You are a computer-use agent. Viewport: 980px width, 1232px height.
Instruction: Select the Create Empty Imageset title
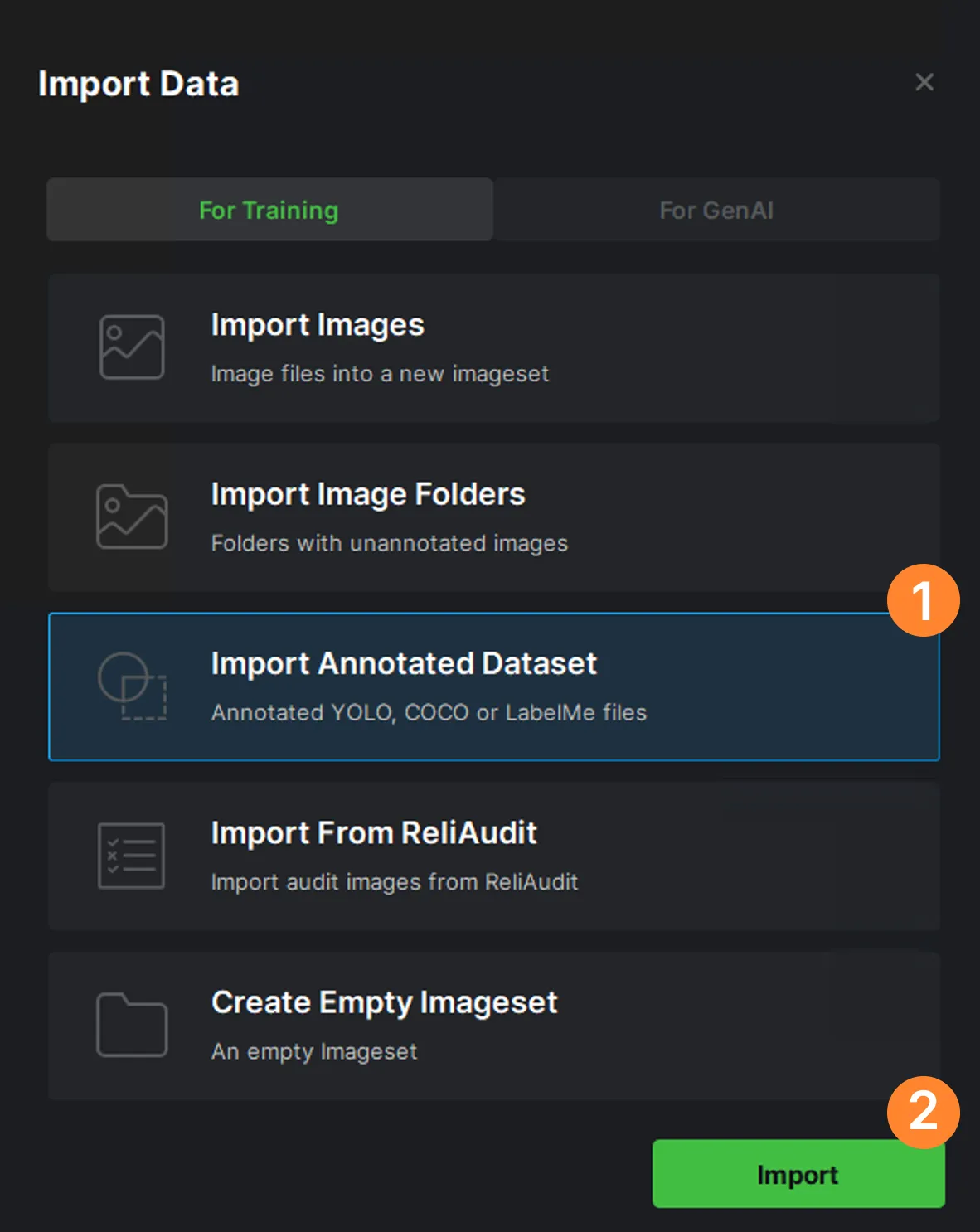(x=385, y=1002)
